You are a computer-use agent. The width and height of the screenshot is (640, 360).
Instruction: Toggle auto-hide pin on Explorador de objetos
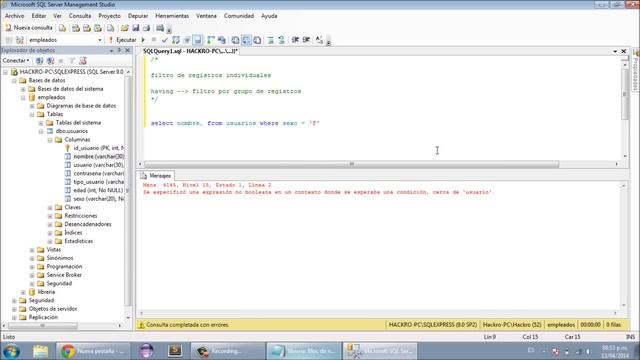pyautogui.click(x=119, y=50)
